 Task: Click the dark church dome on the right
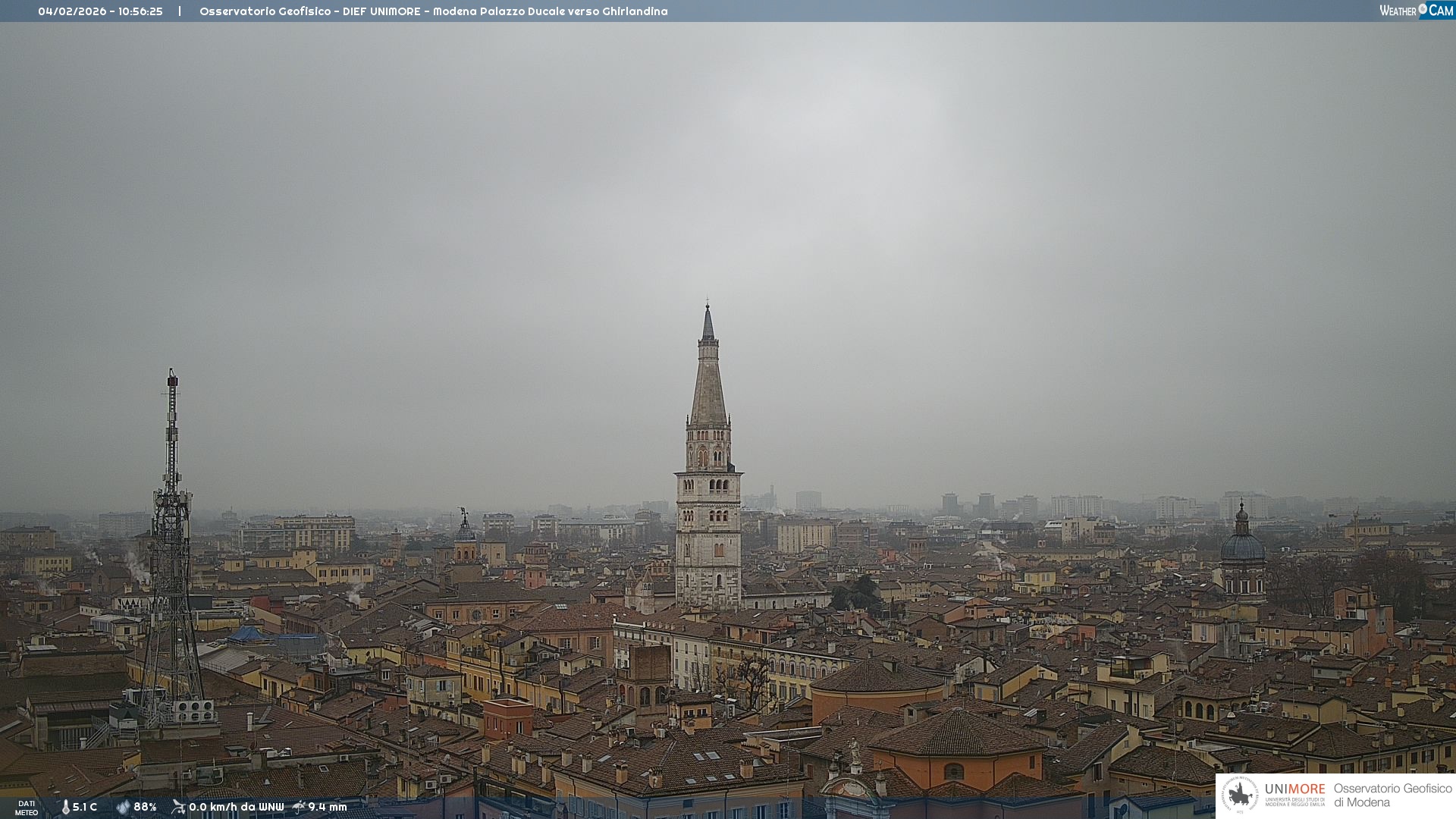[1242, 546]
